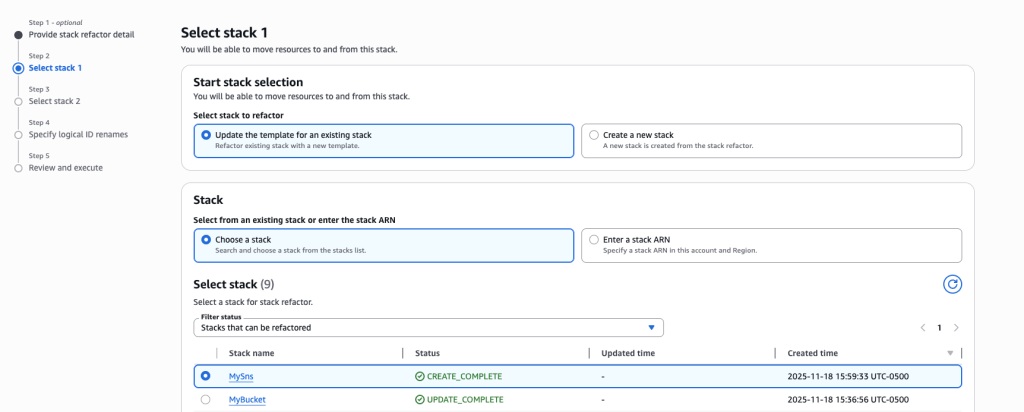Go to Step 1 Provide stack refactor detail
1024x412 pixels.
pos(82,35)
